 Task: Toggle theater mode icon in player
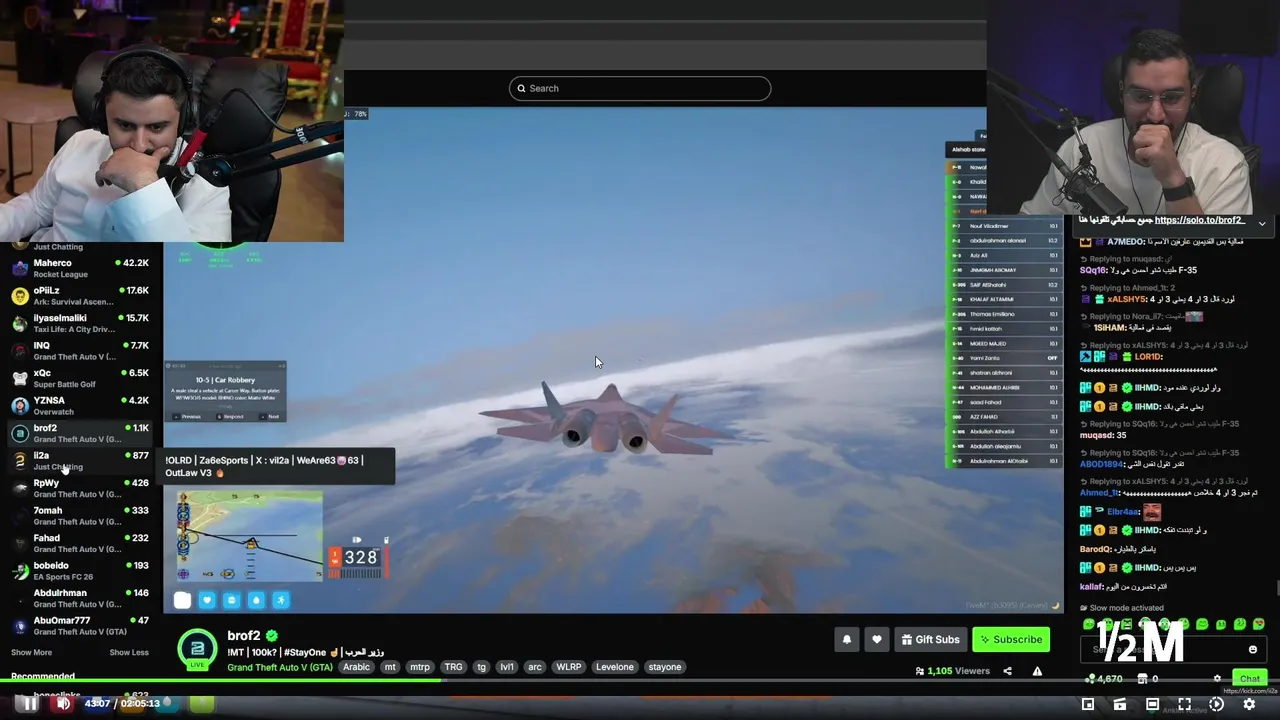pos(1152,704)
